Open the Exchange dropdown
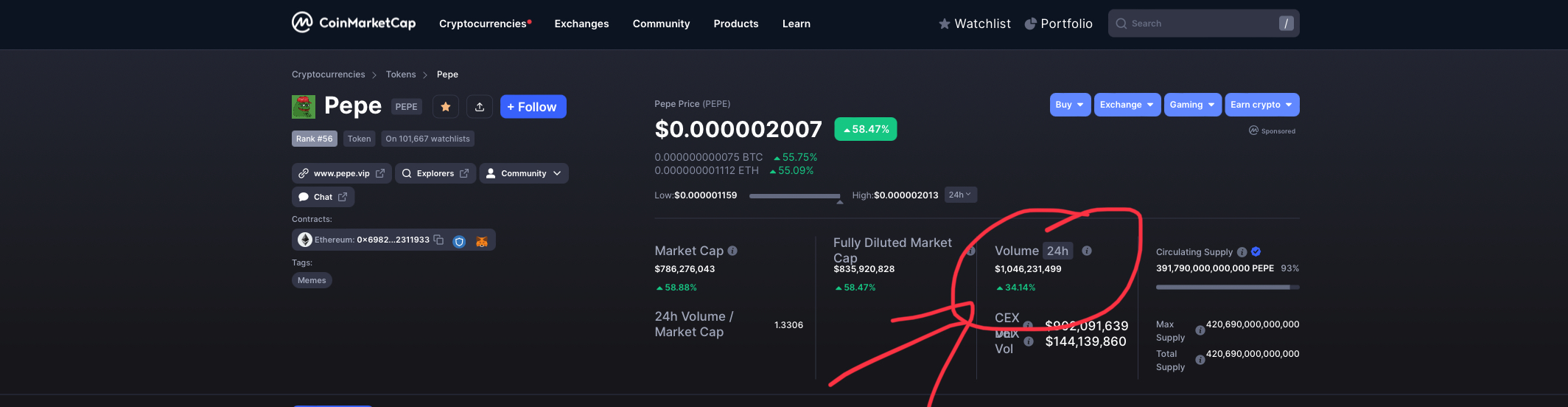Image resolution: width=1568 pixels, height=407 pixels. pos(1127,105)
